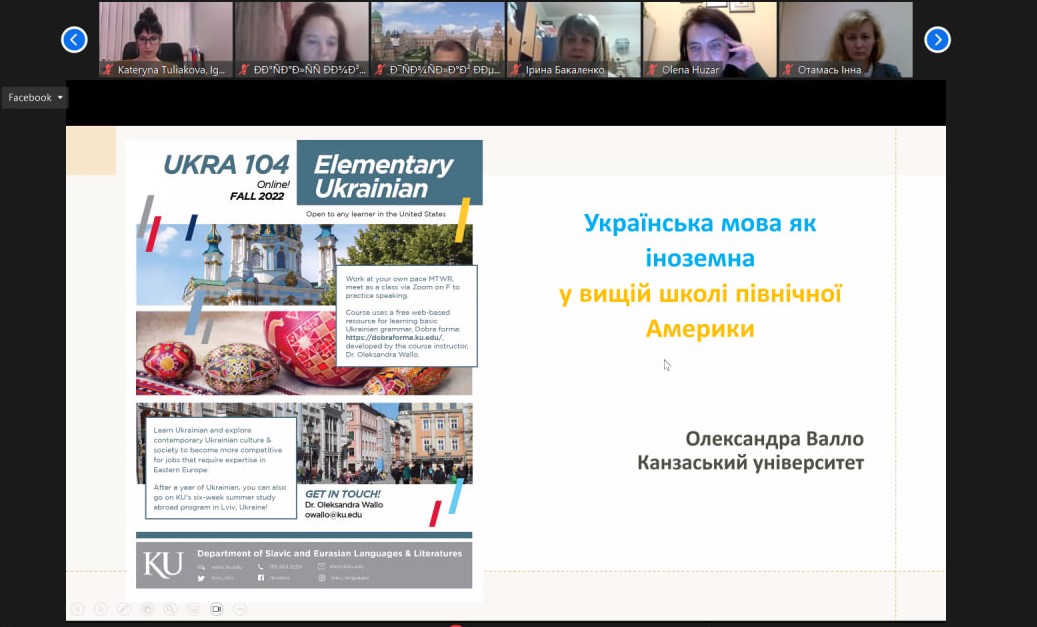Viewport: 1037px width, 627px height.
Task: Select the pen tool in slideshow toolbar
Action: pos(124,608)
